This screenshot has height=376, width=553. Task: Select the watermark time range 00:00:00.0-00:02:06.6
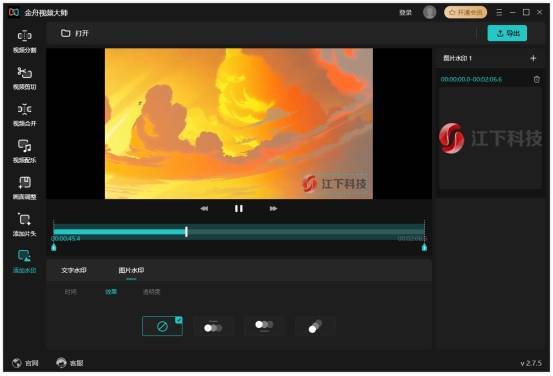point(471,79)
